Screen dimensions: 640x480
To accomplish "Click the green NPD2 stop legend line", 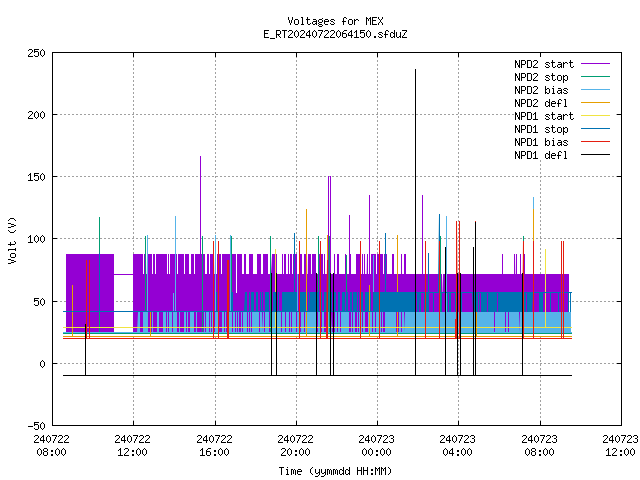I will [x=595, y=76].
